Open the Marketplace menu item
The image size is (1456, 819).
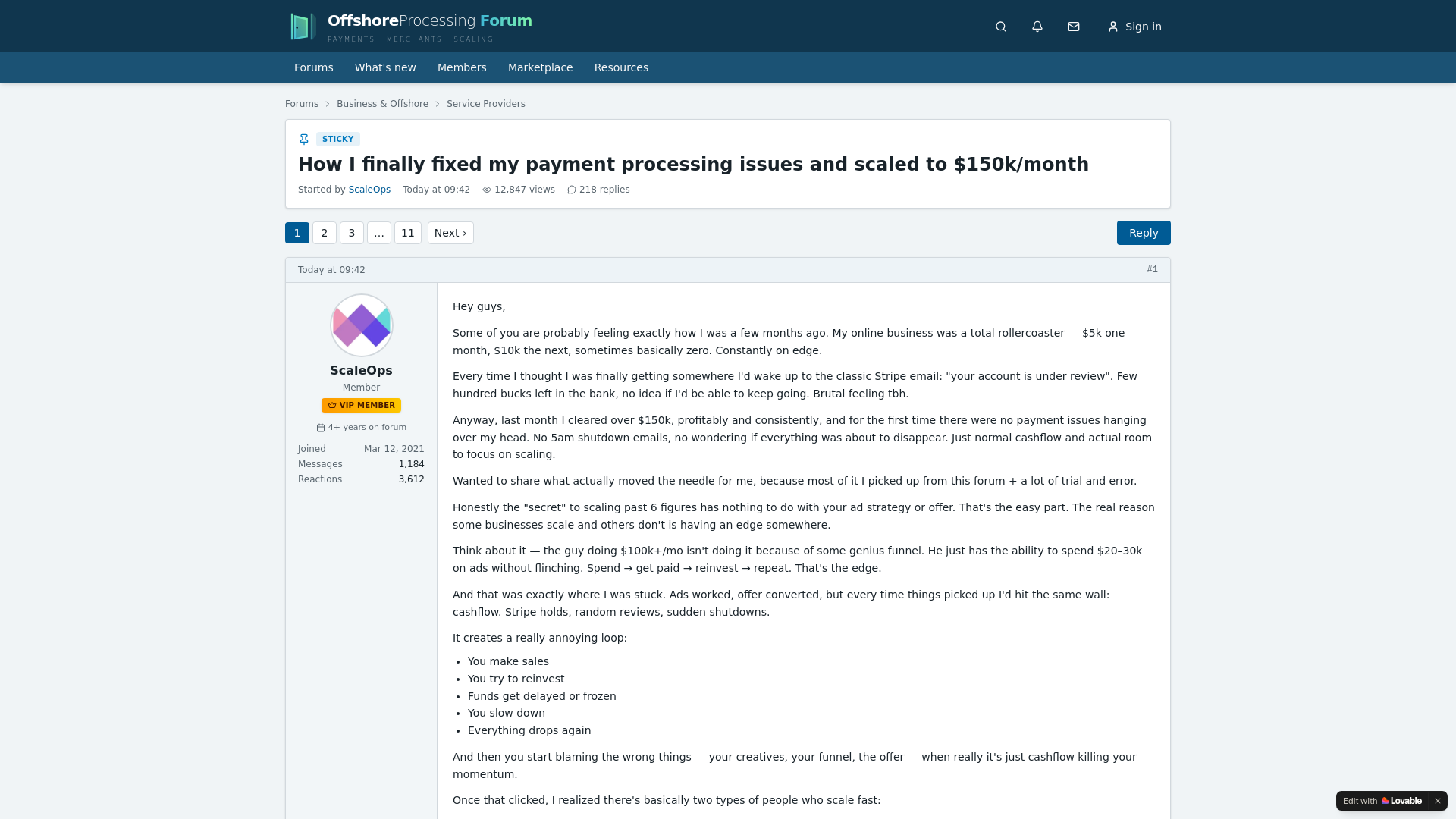click(541, 67)
